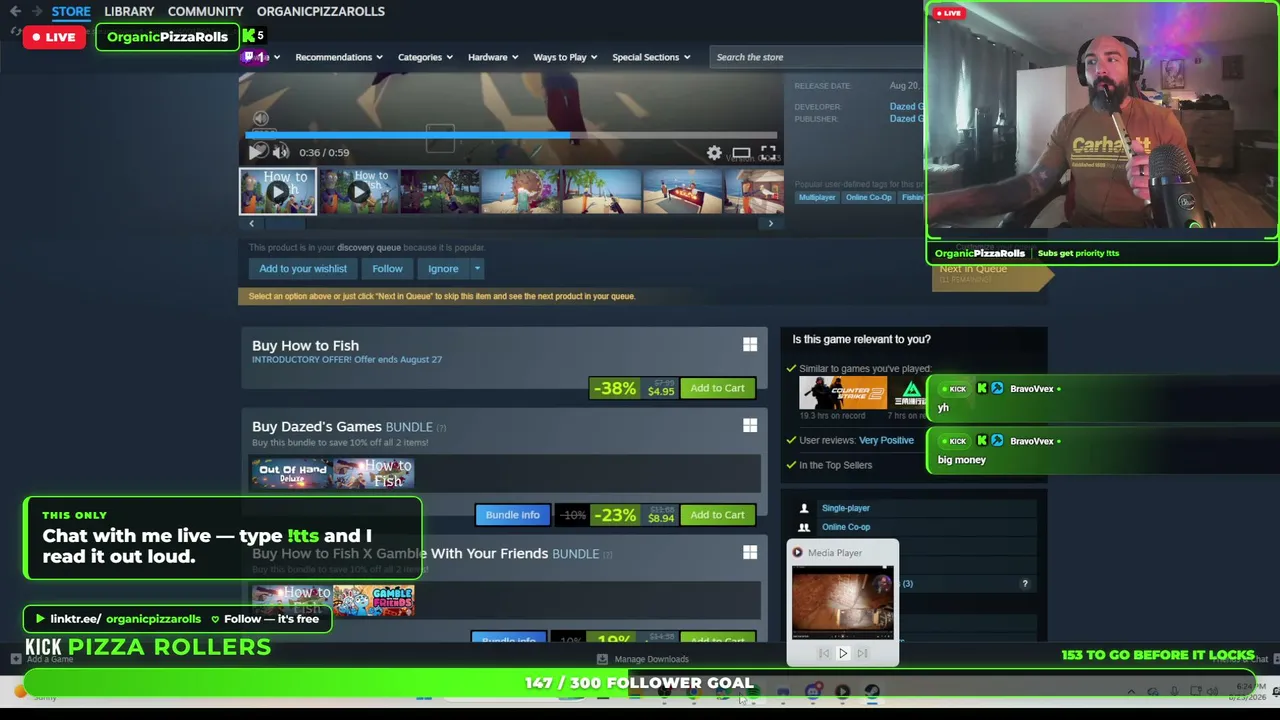Click the Windows icon beside Buy How to Fish
Image resolution: width=1280 pixels, height=720 pixels.
point(750,345)
